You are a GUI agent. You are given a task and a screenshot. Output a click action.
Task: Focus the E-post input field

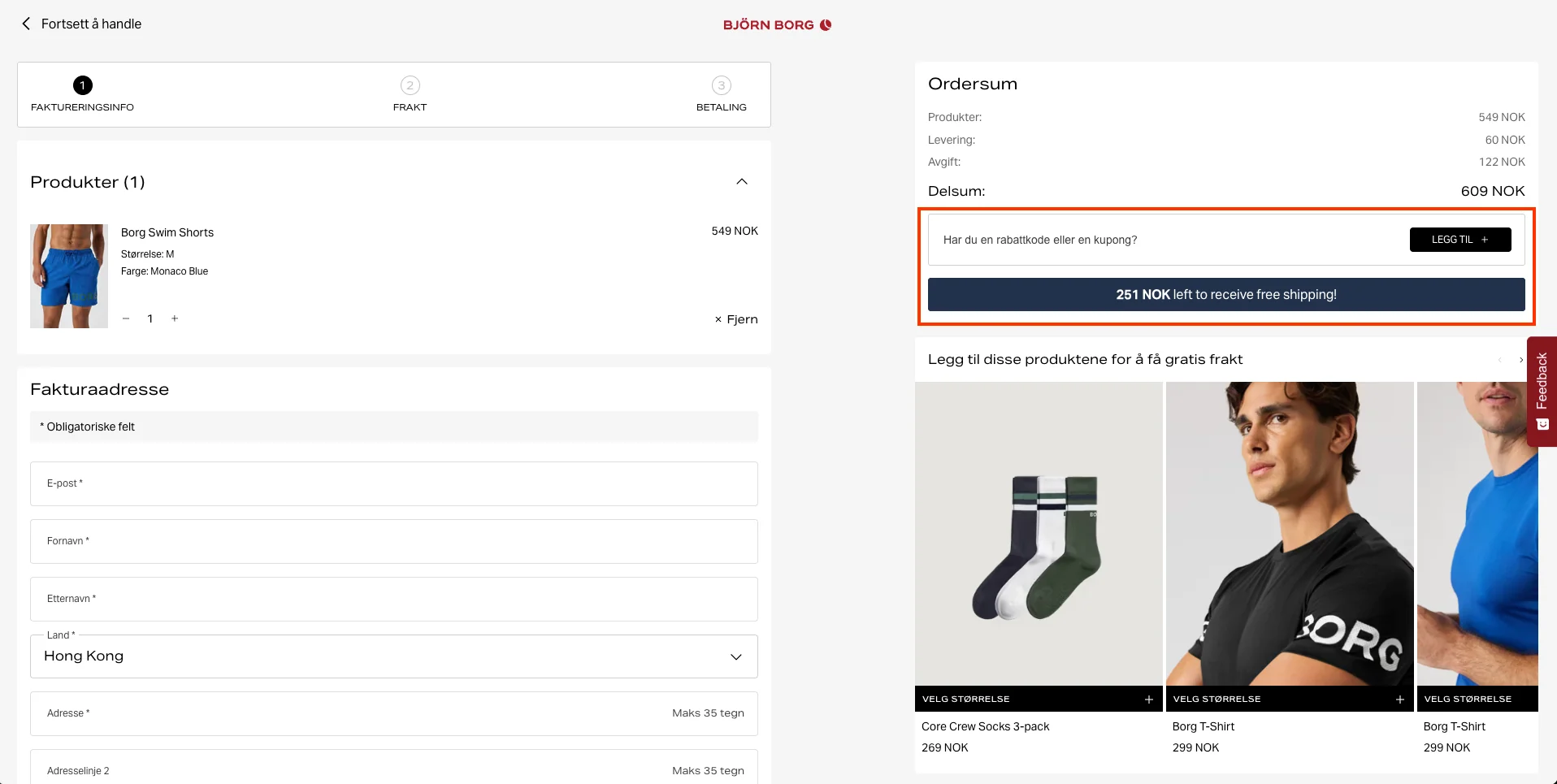(394, 483)
